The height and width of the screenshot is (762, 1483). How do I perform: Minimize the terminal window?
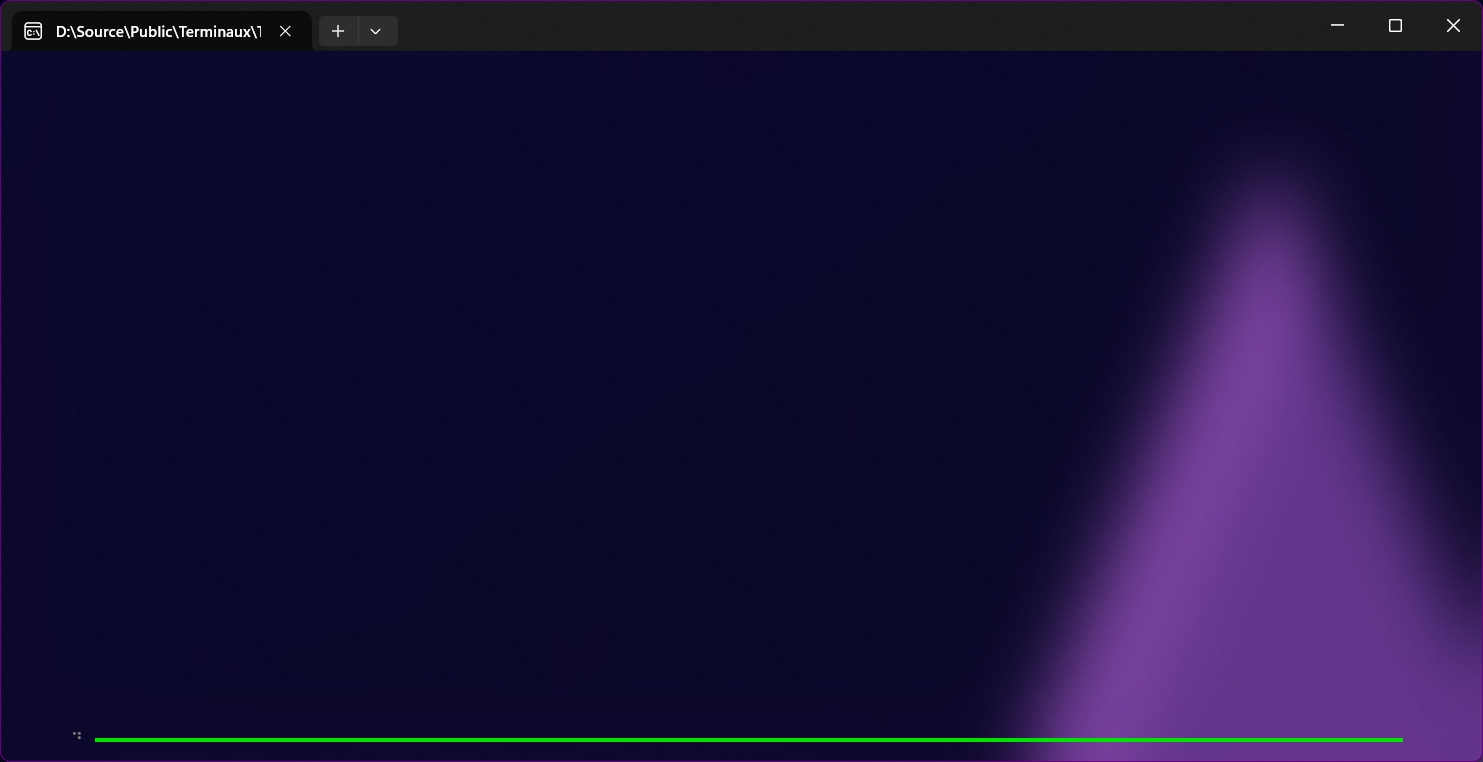[x=1337, y=25]
